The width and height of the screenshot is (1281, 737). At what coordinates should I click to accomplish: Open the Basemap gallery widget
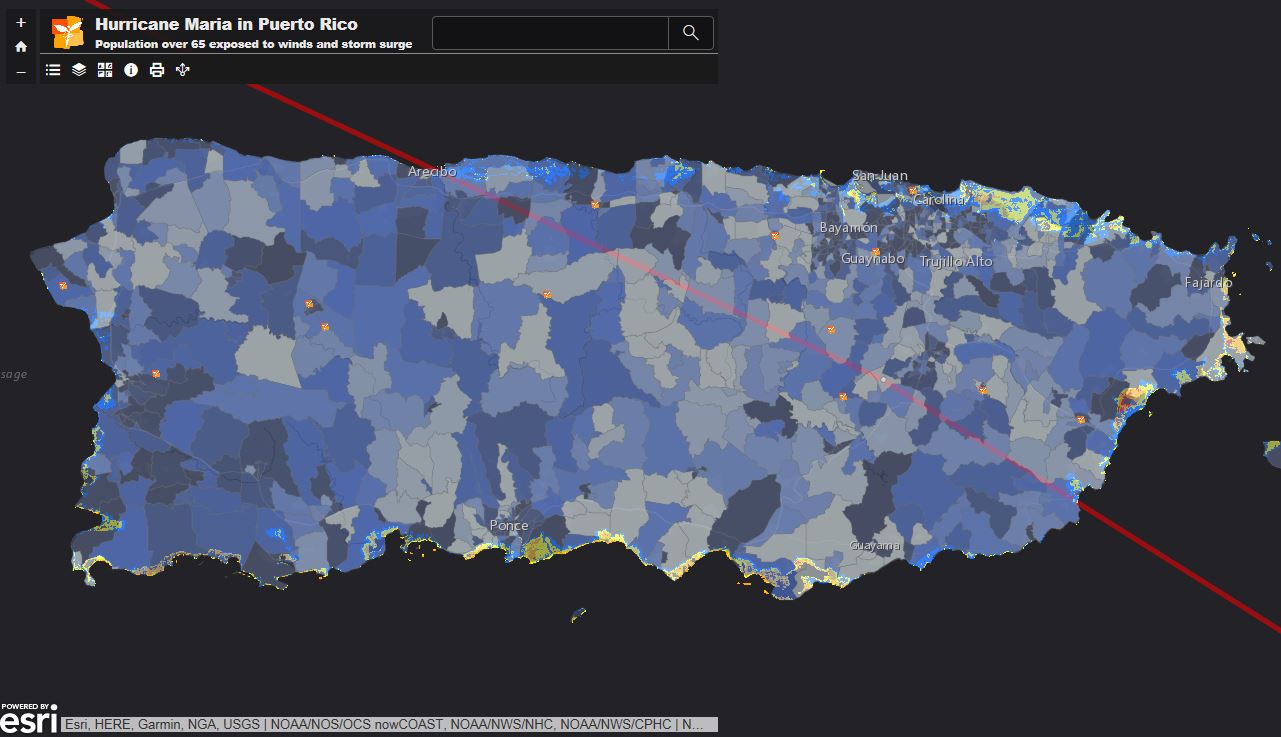(x=105, y=70)
